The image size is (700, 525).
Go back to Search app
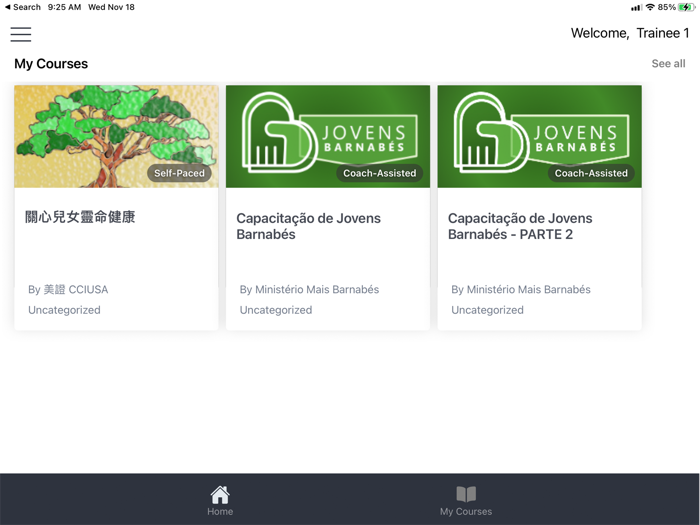22,7
